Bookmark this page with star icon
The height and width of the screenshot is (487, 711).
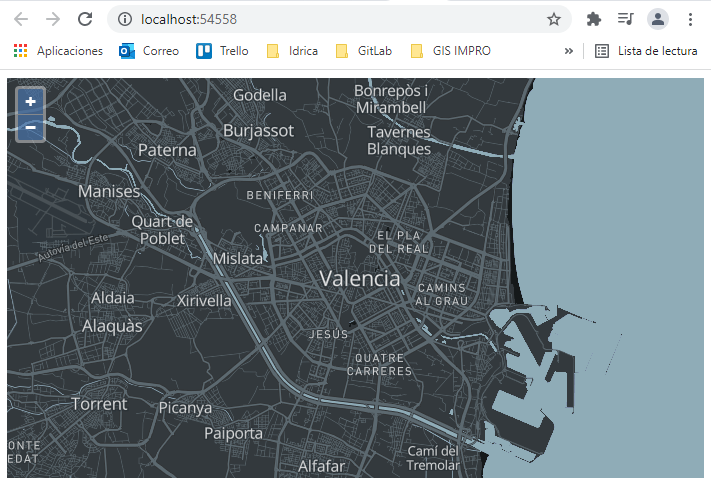553,19
